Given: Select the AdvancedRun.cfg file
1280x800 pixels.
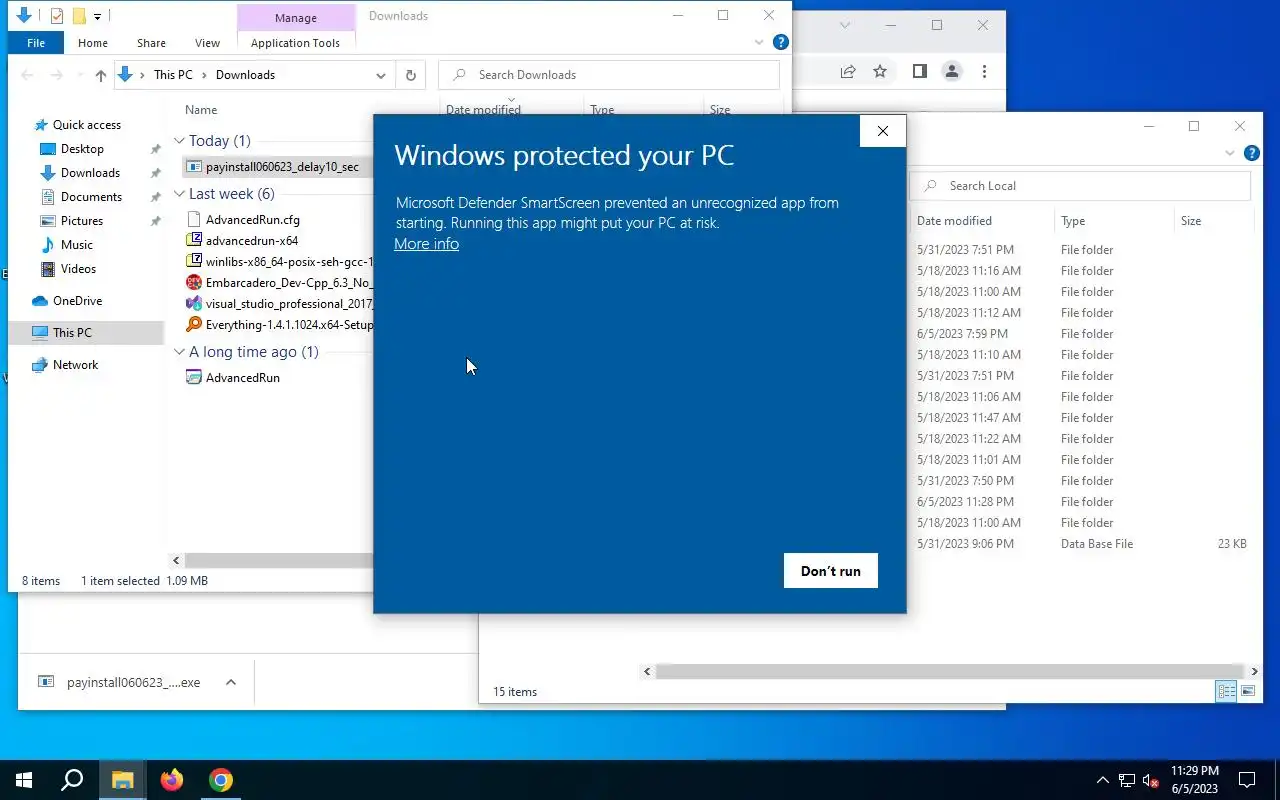Looking at the screenshot, I should pos(252,220).
